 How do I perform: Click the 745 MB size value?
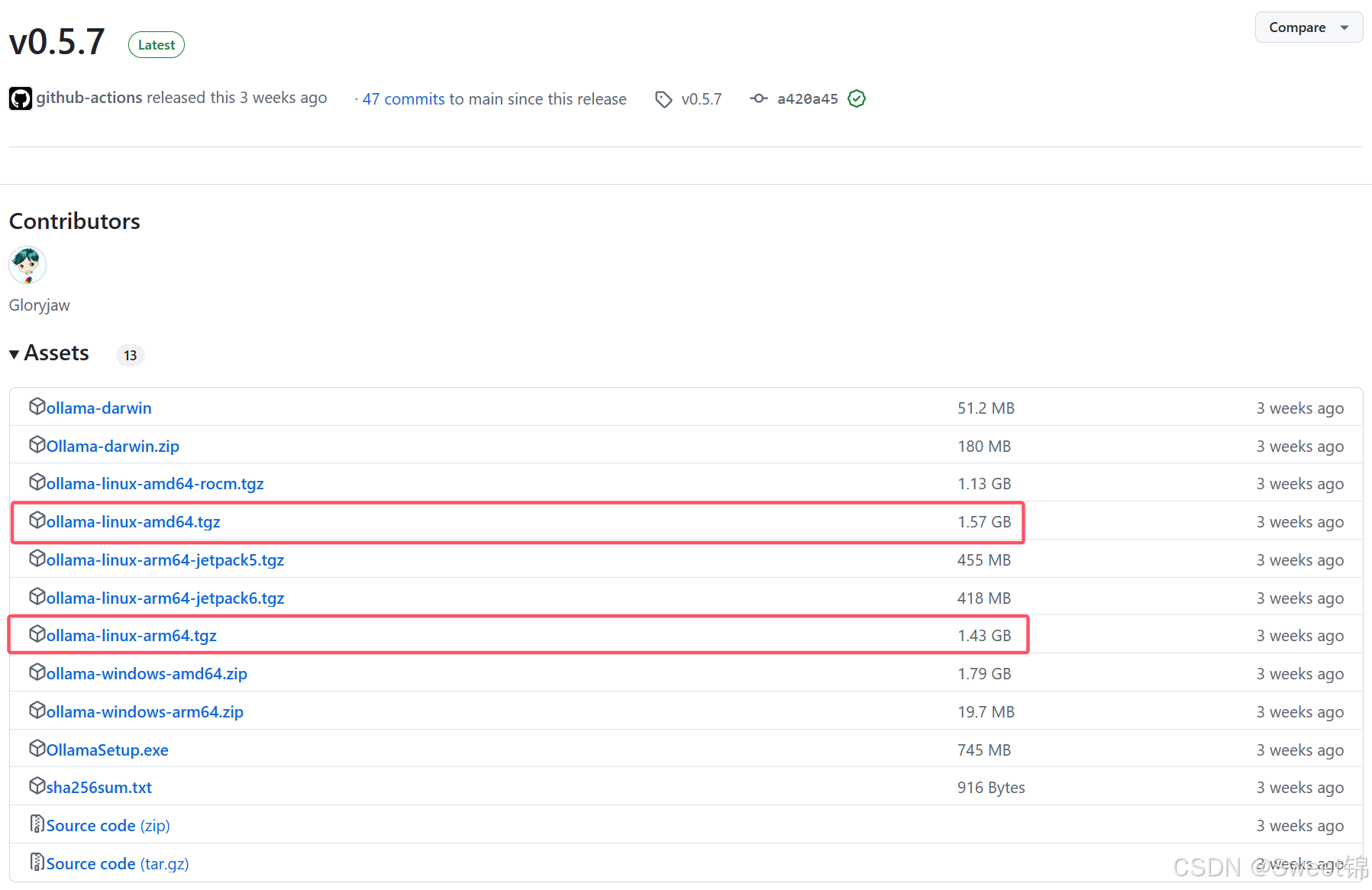984,750
